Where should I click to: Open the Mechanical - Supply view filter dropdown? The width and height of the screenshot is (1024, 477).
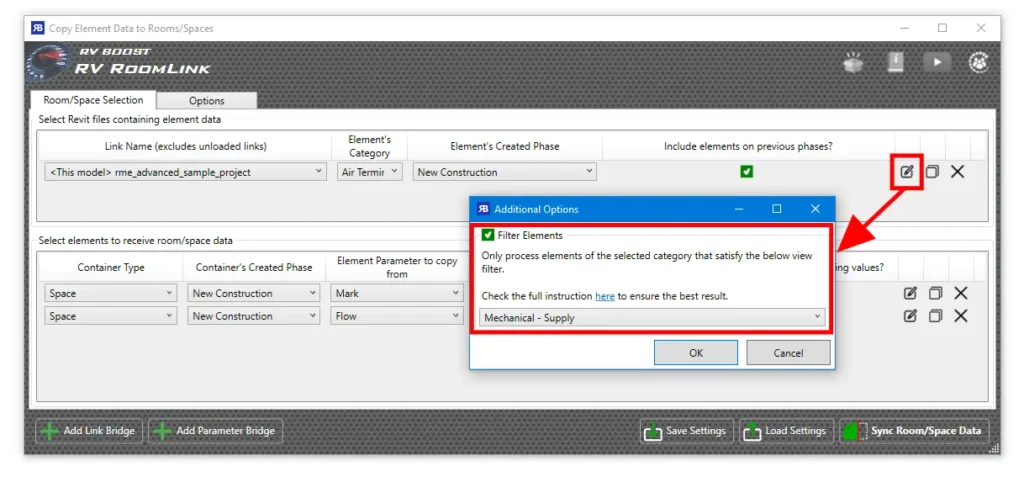652,318
